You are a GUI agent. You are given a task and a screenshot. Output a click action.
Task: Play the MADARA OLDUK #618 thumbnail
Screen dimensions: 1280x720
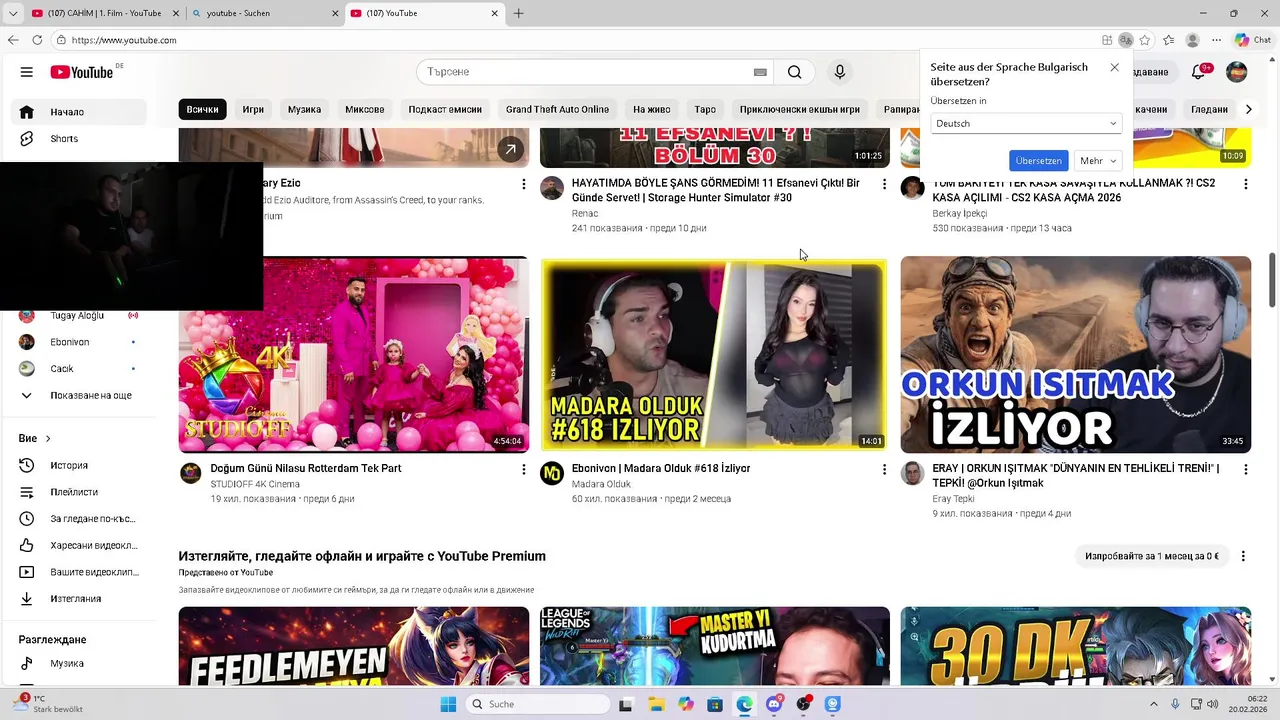pos(714,355)
